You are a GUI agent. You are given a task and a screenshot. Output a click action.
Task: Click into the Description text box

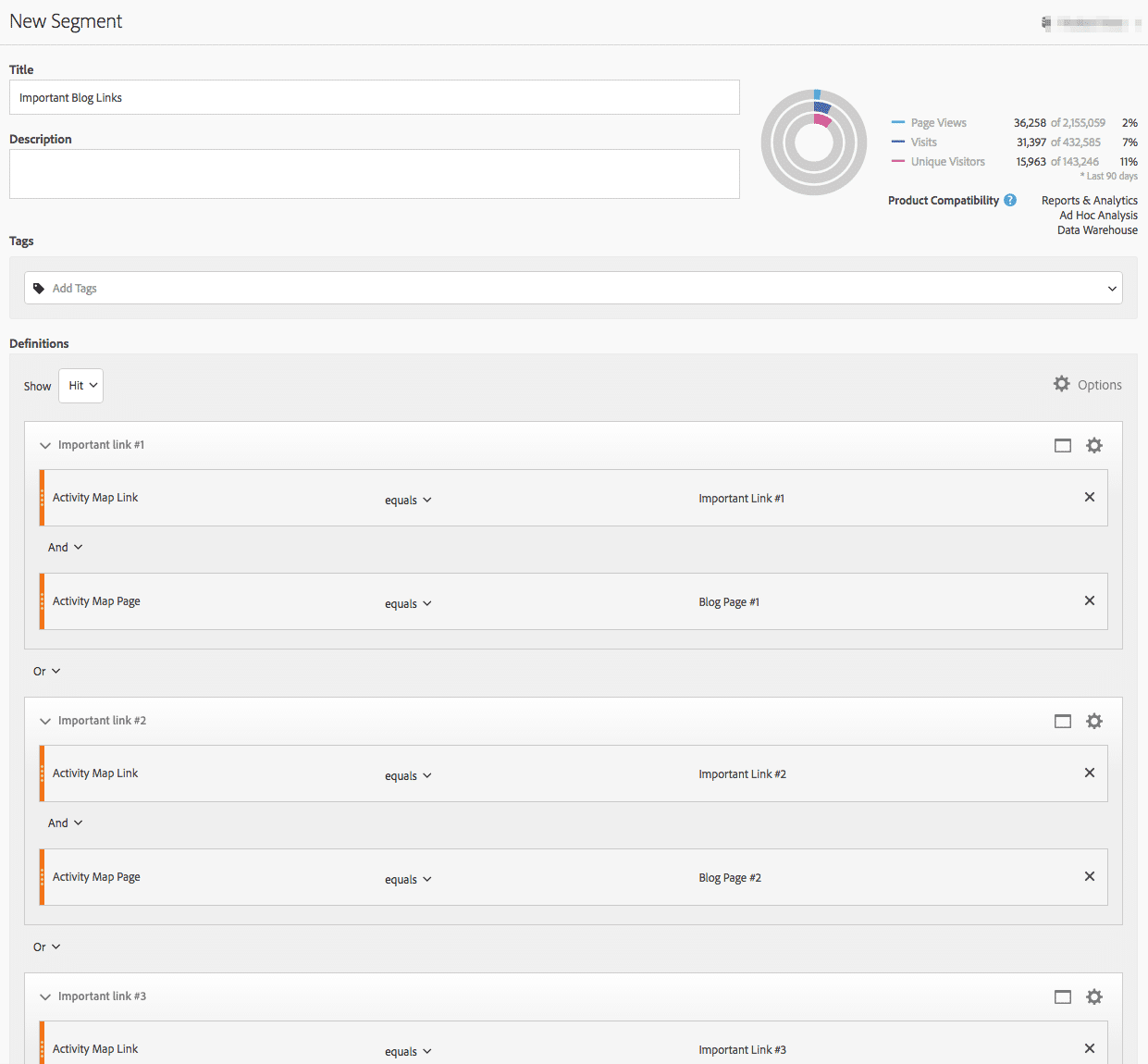374,174
